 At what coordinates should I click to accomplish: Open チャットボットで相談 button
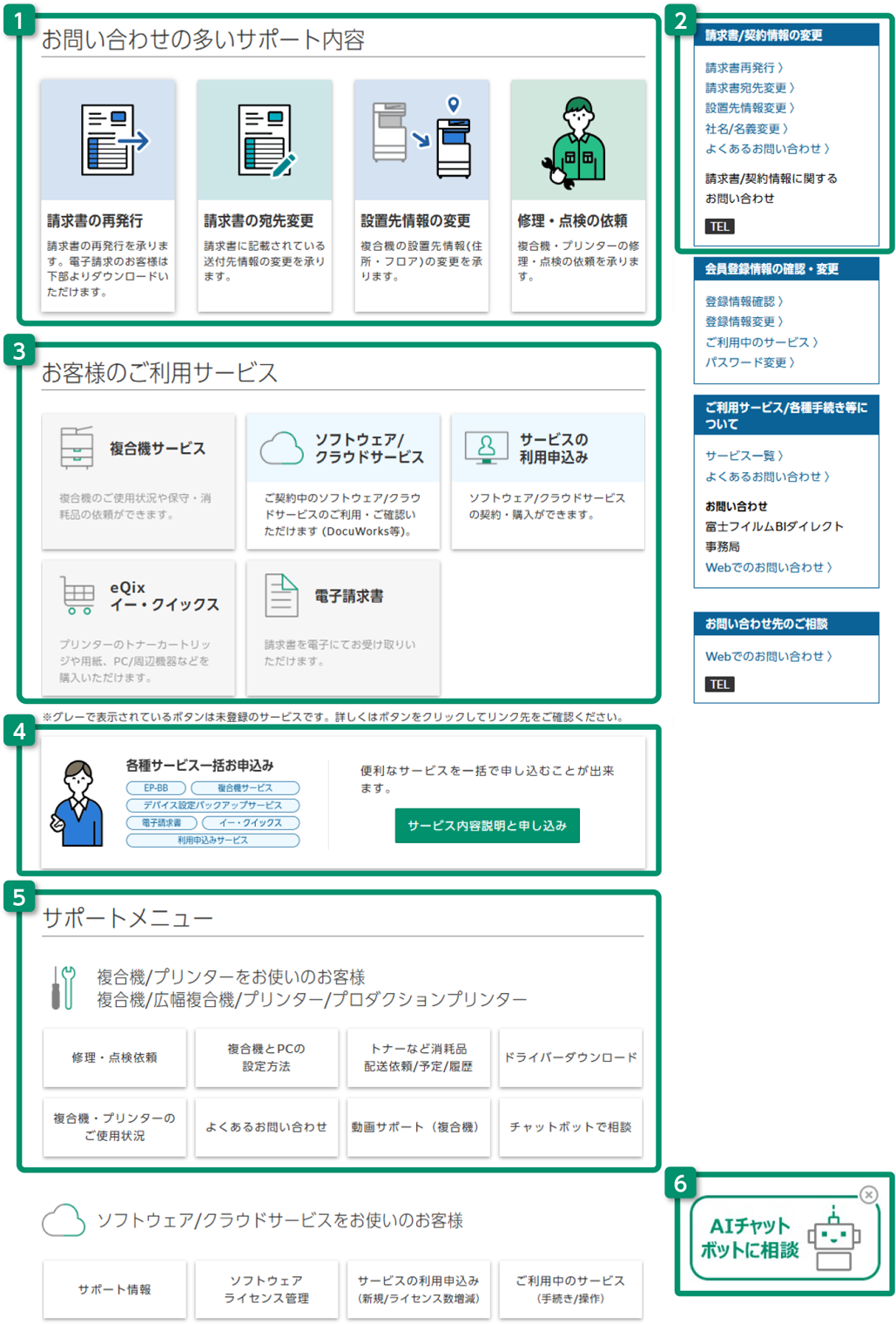pyautogui.click(x=570, y=1127)
